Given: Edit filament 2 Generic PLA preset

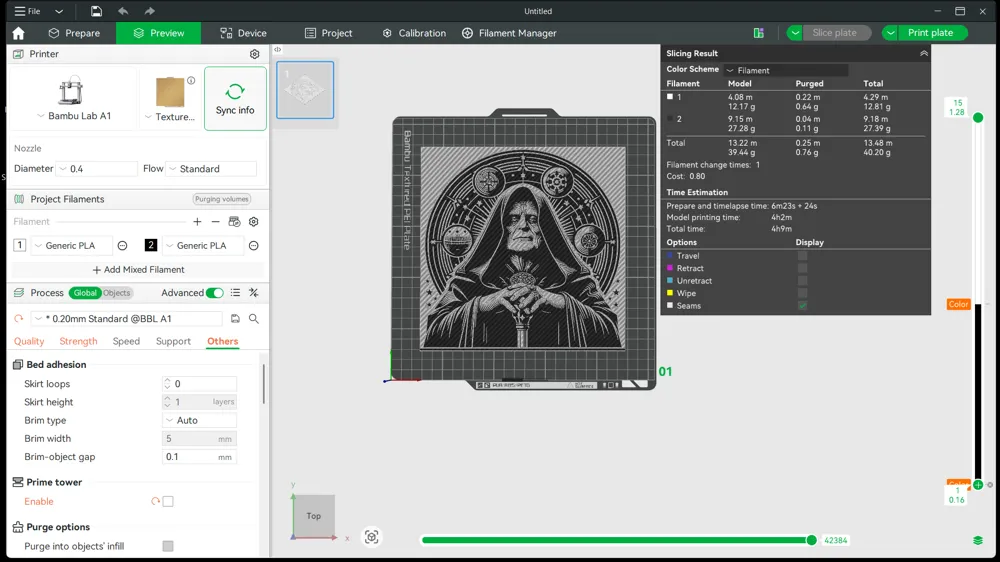Looking at the screenshot, I should pos(254,246).
